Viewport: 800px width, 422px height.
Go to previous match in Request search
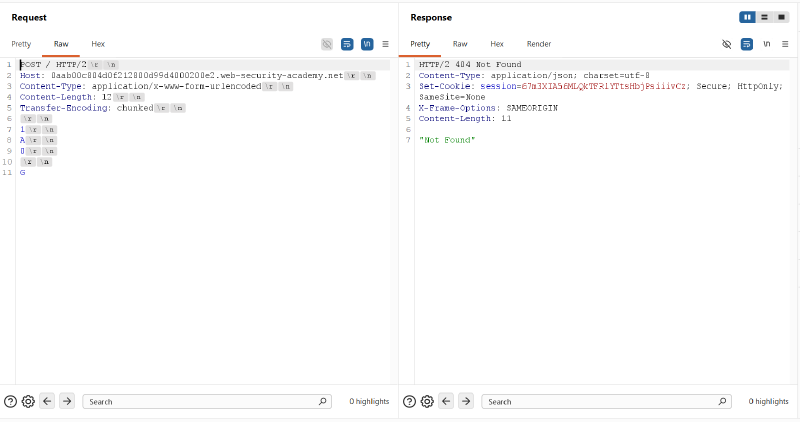(47, 401)
